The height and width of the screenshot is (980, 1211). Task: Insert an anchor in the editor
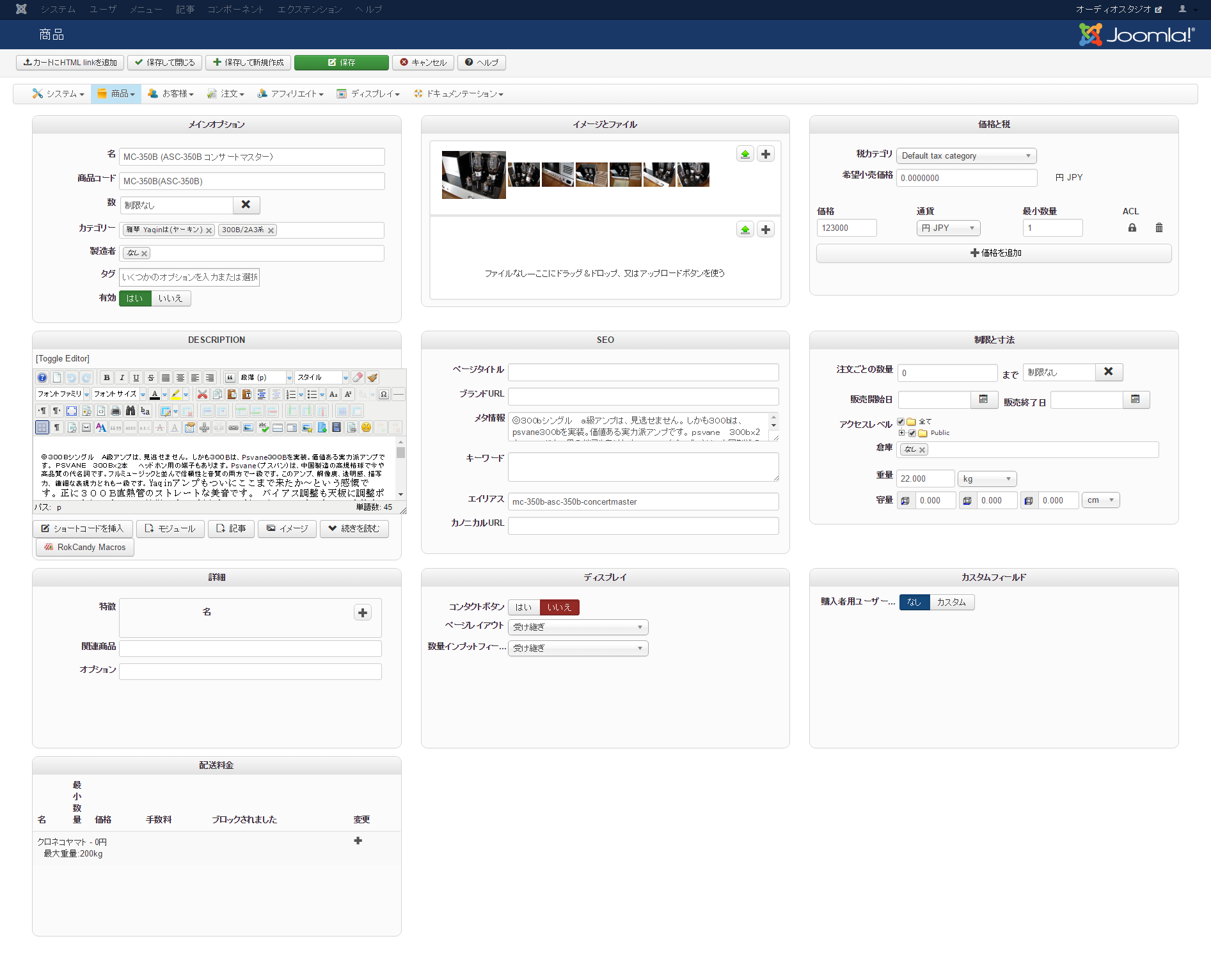[x=204, y=427]
